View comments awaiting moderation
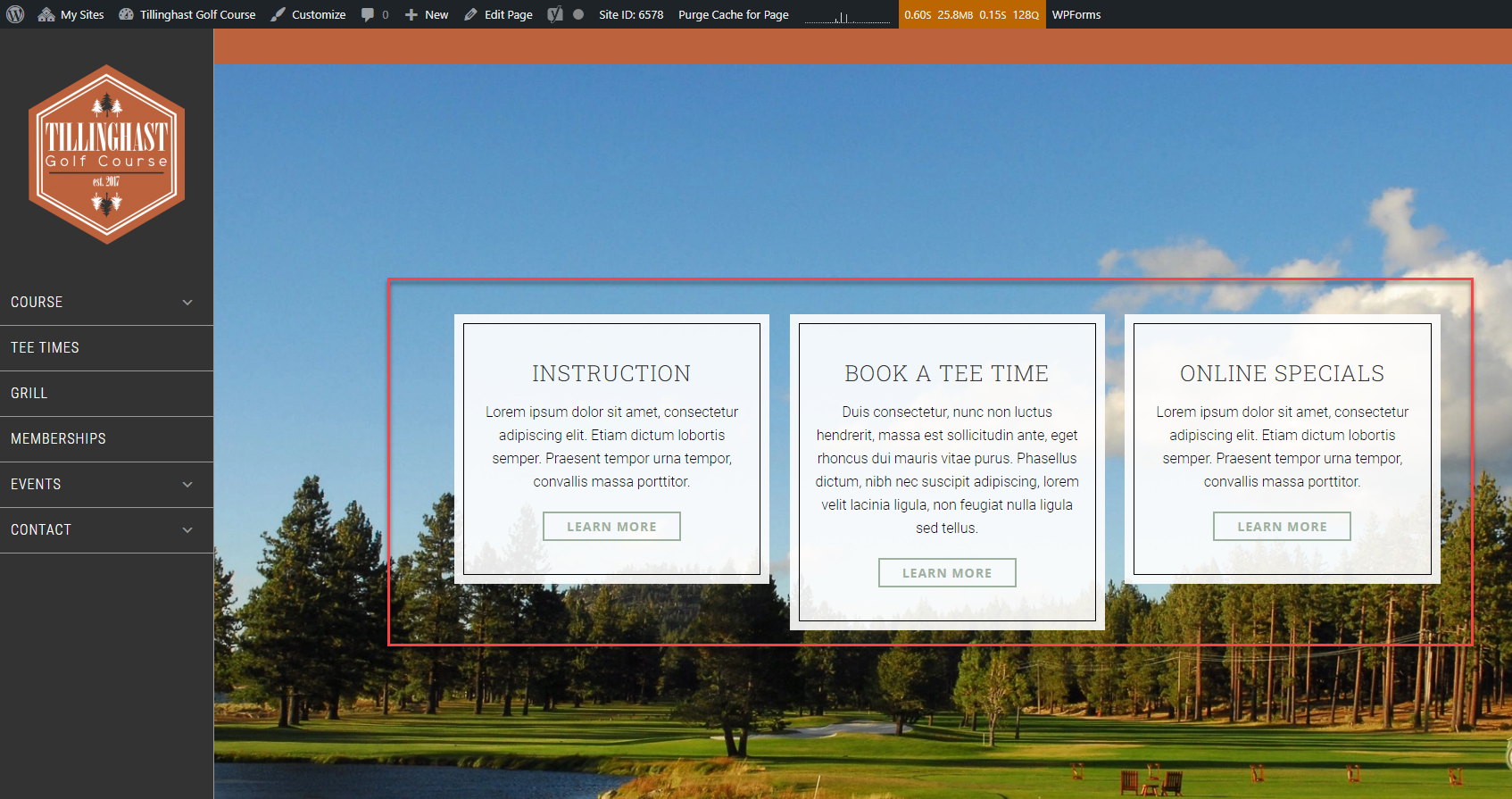Screen dimensions: 1512x799 click(375, 14)
